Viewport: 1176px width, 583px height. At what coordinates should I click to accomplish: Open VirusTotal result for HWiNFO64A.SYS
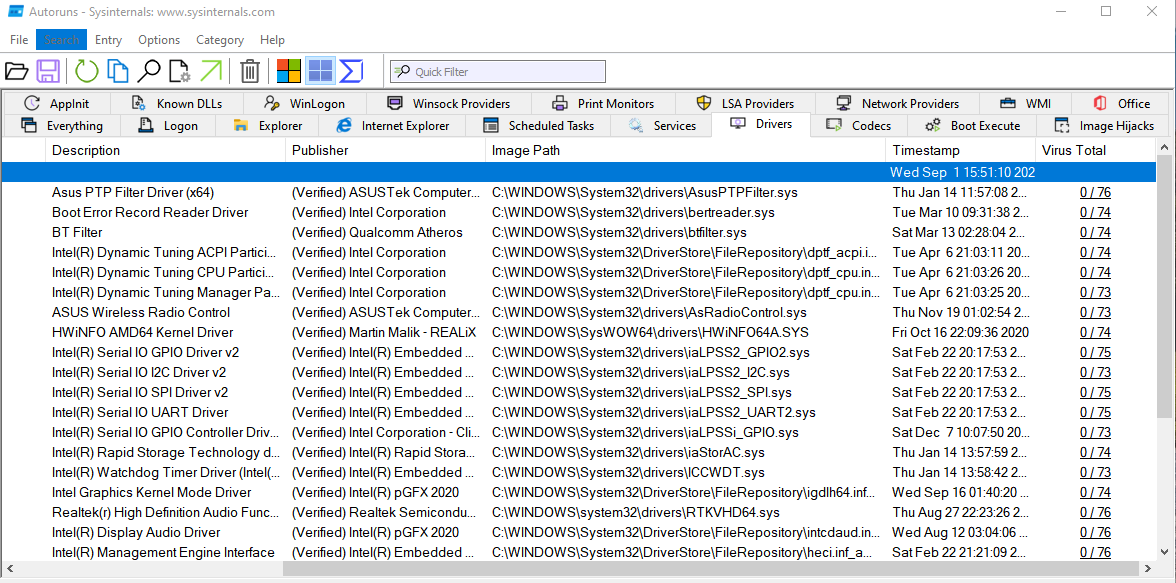pyautogui.click(x=1095, y=332)
